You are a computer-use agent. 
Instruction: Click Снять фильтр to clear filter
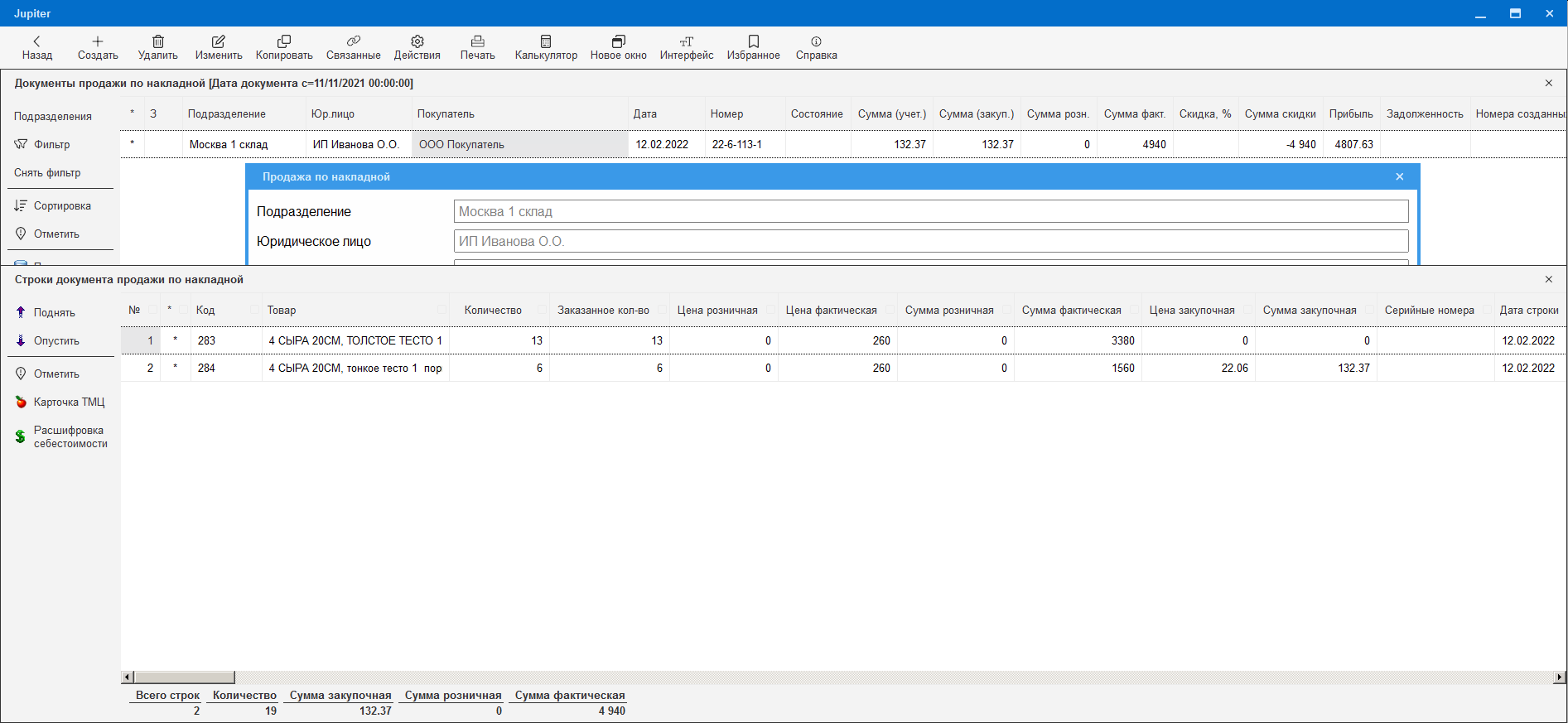(x=47, y=172)
